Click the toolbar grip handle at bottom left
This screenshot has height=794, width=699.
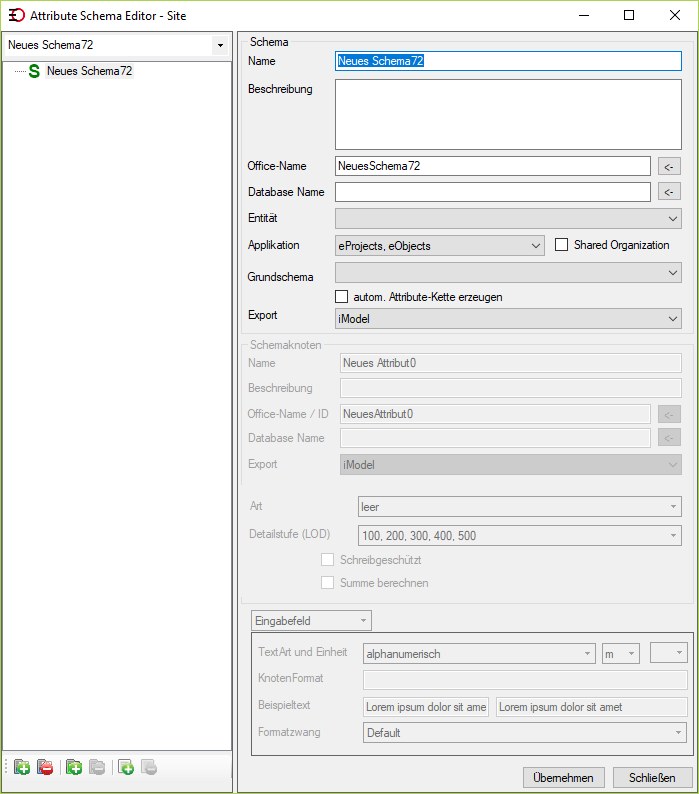coord(7,768)
